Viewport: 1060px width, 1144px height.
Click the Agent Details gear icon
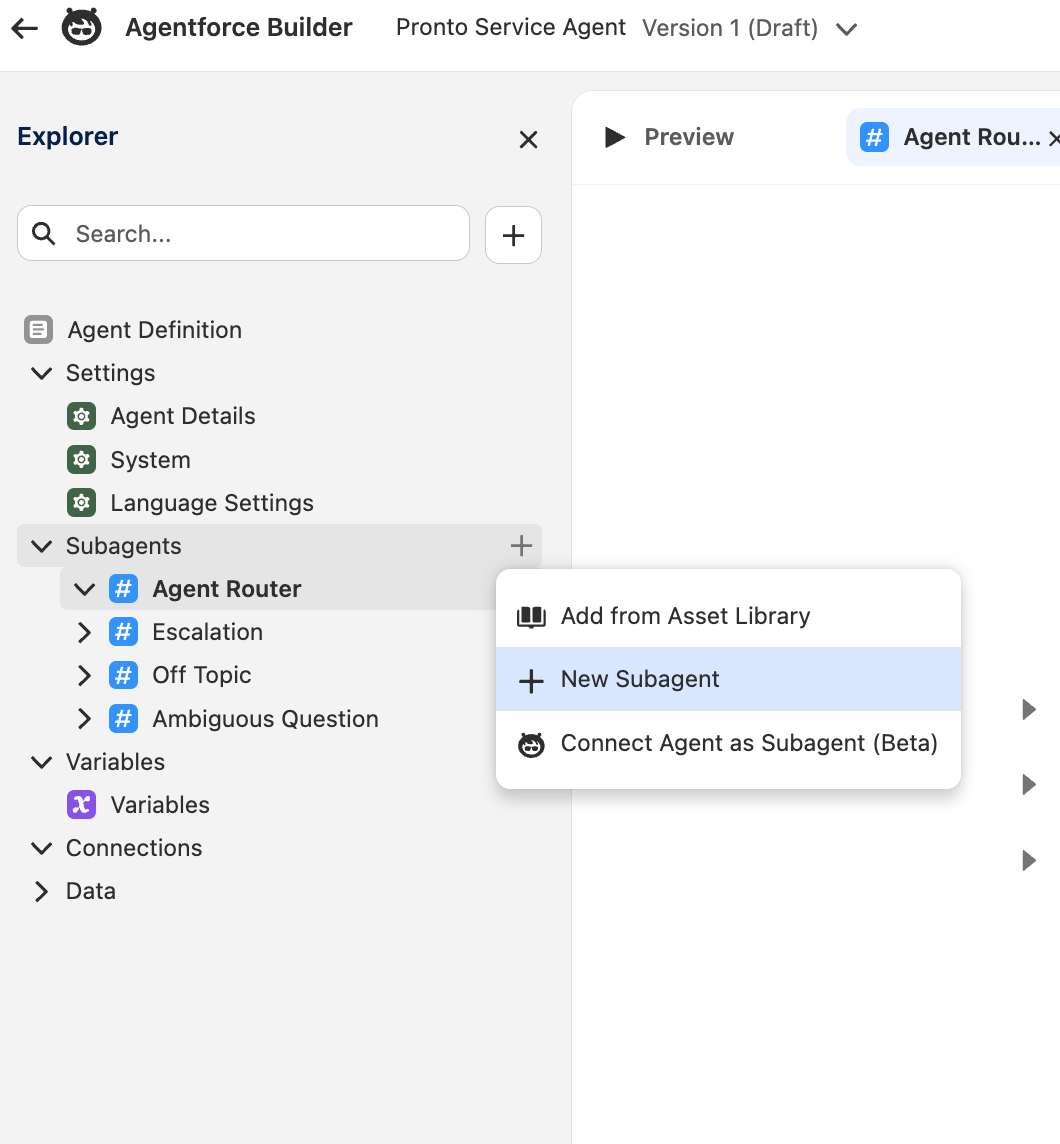coord(81,417)
